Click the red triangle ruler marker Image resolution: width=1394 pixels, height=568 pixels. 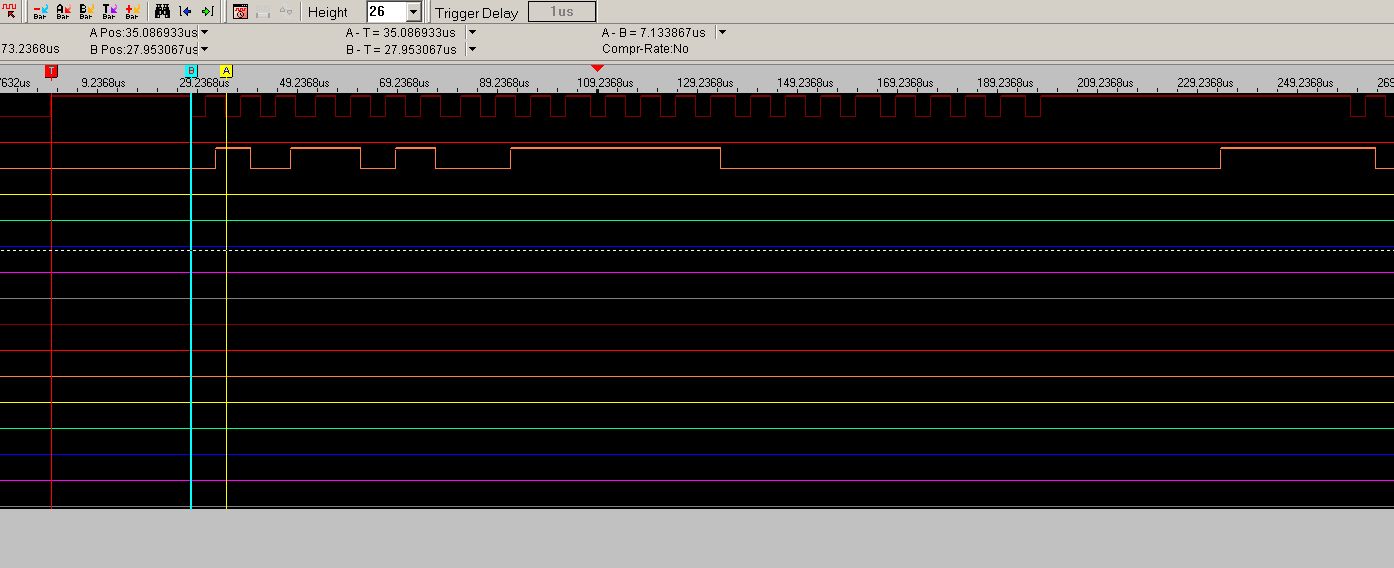[597, 68]
